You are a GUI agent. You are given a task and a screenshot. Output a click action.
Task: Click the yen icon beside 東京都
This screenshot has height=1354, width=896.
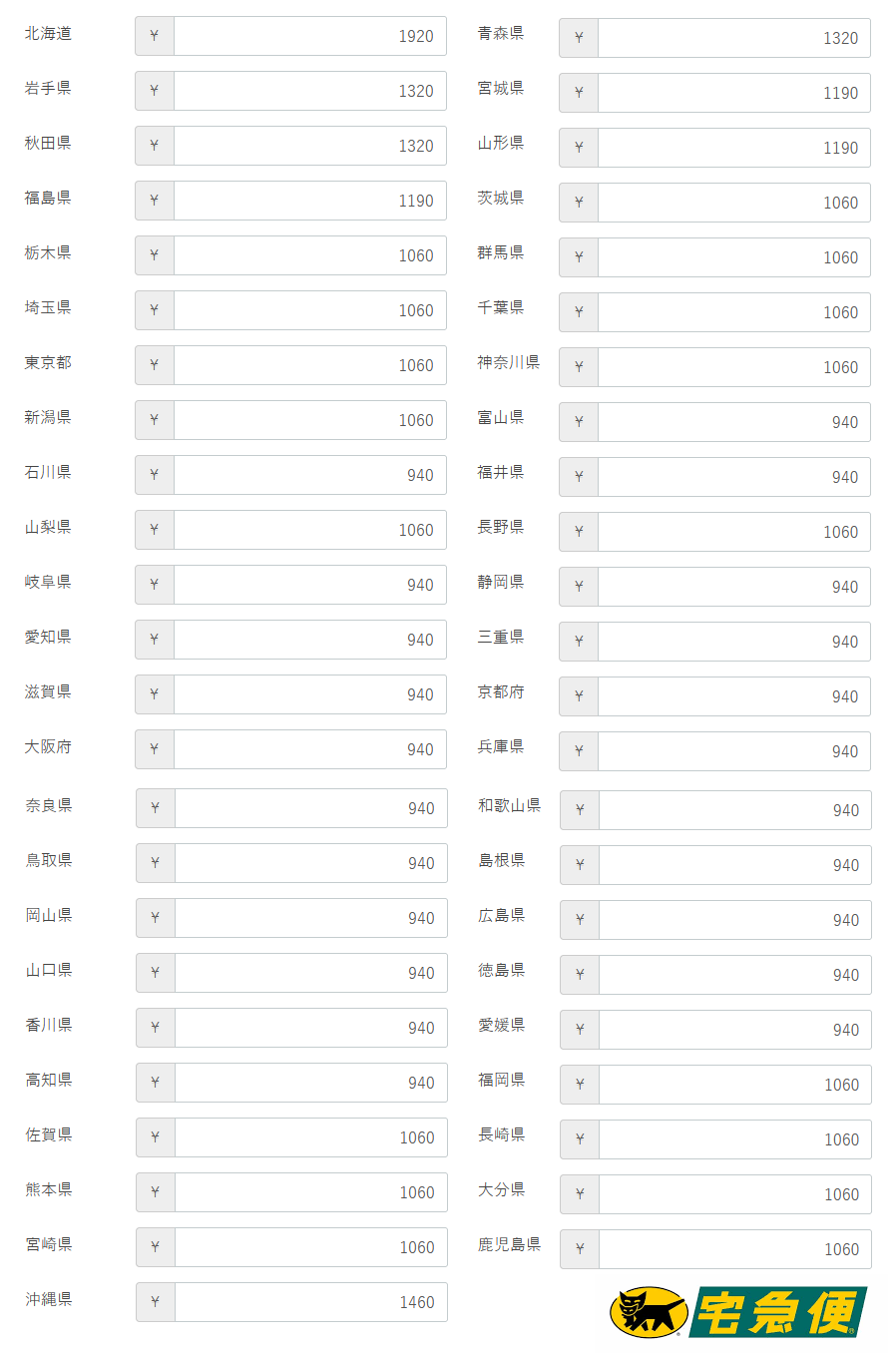coord(155,365)
